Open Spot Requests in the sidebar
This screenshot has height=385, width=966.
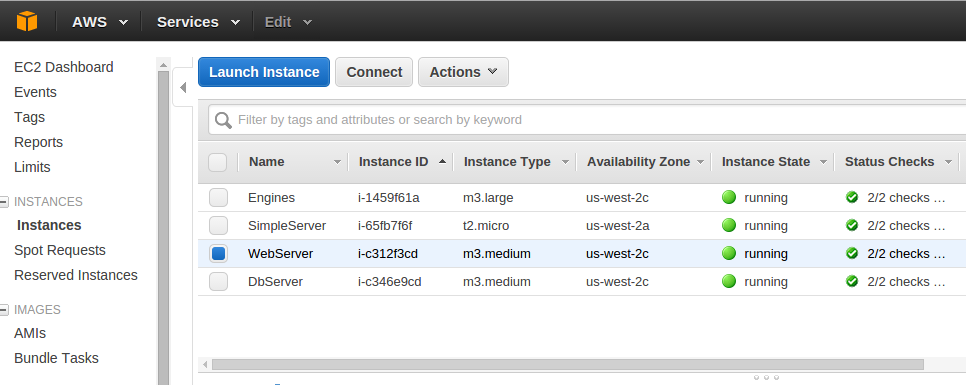click(60, 250)
